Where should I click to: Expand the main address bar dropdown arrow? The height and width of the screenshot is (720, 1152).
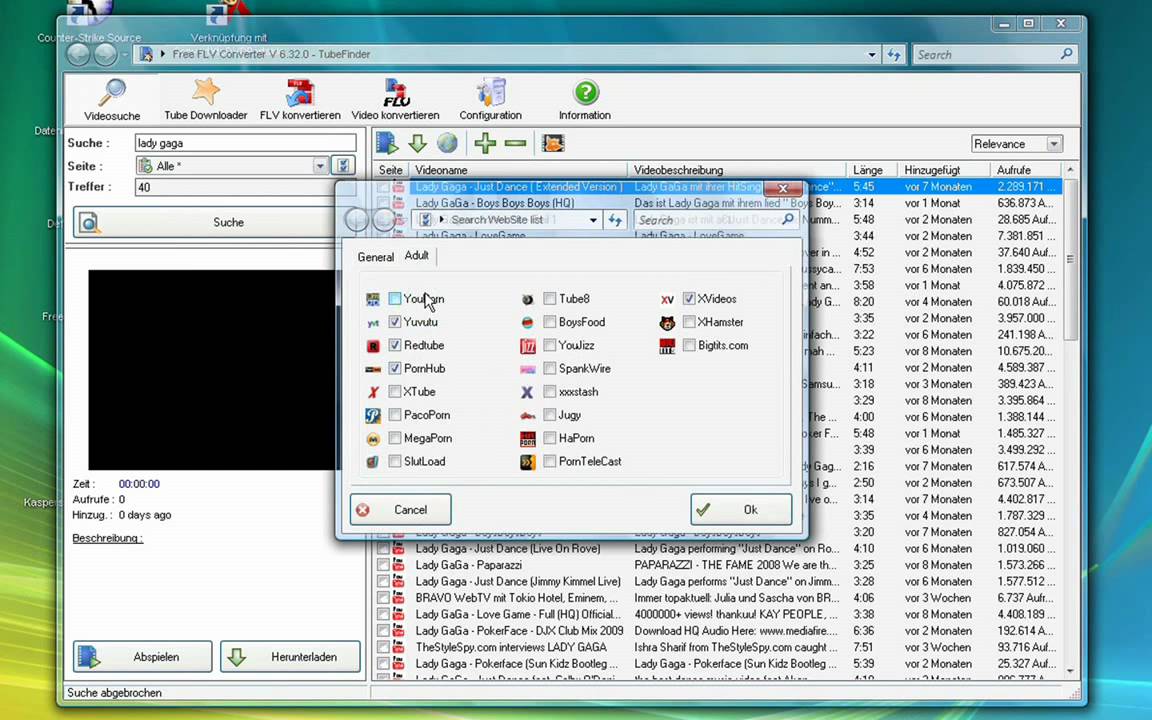pos(872,54)
